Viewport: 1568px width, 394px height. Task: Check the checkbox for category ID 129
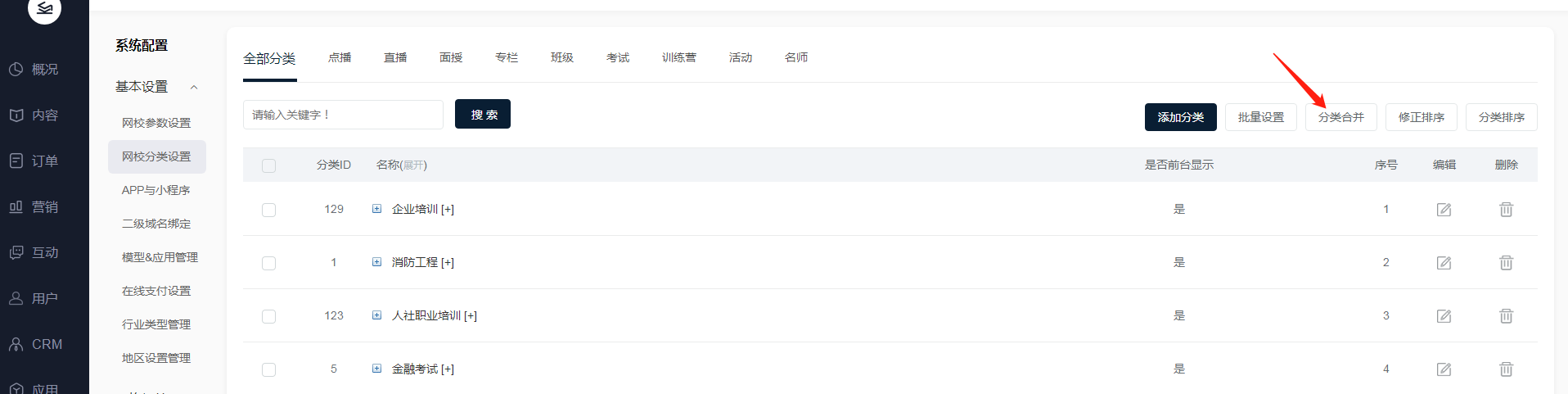[x=268, y=210]
